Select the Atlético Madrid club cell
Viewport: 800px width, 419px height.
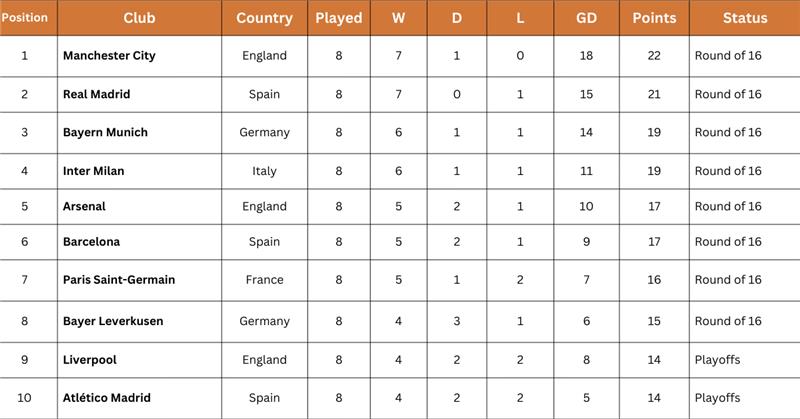point(106,398)
